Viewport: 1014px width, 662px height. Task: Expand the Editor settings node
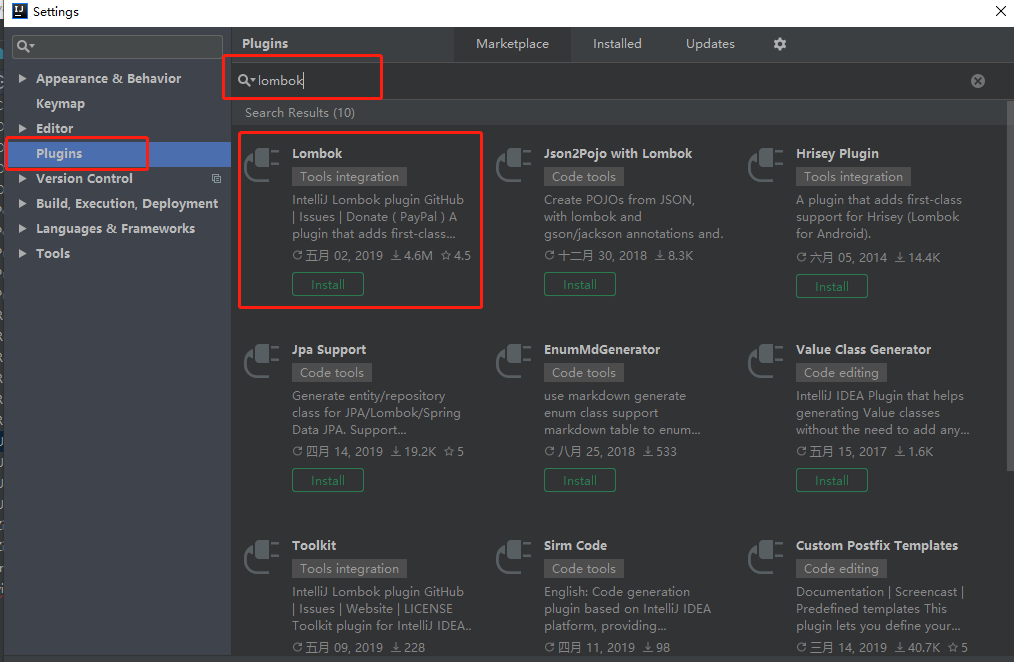23,128
